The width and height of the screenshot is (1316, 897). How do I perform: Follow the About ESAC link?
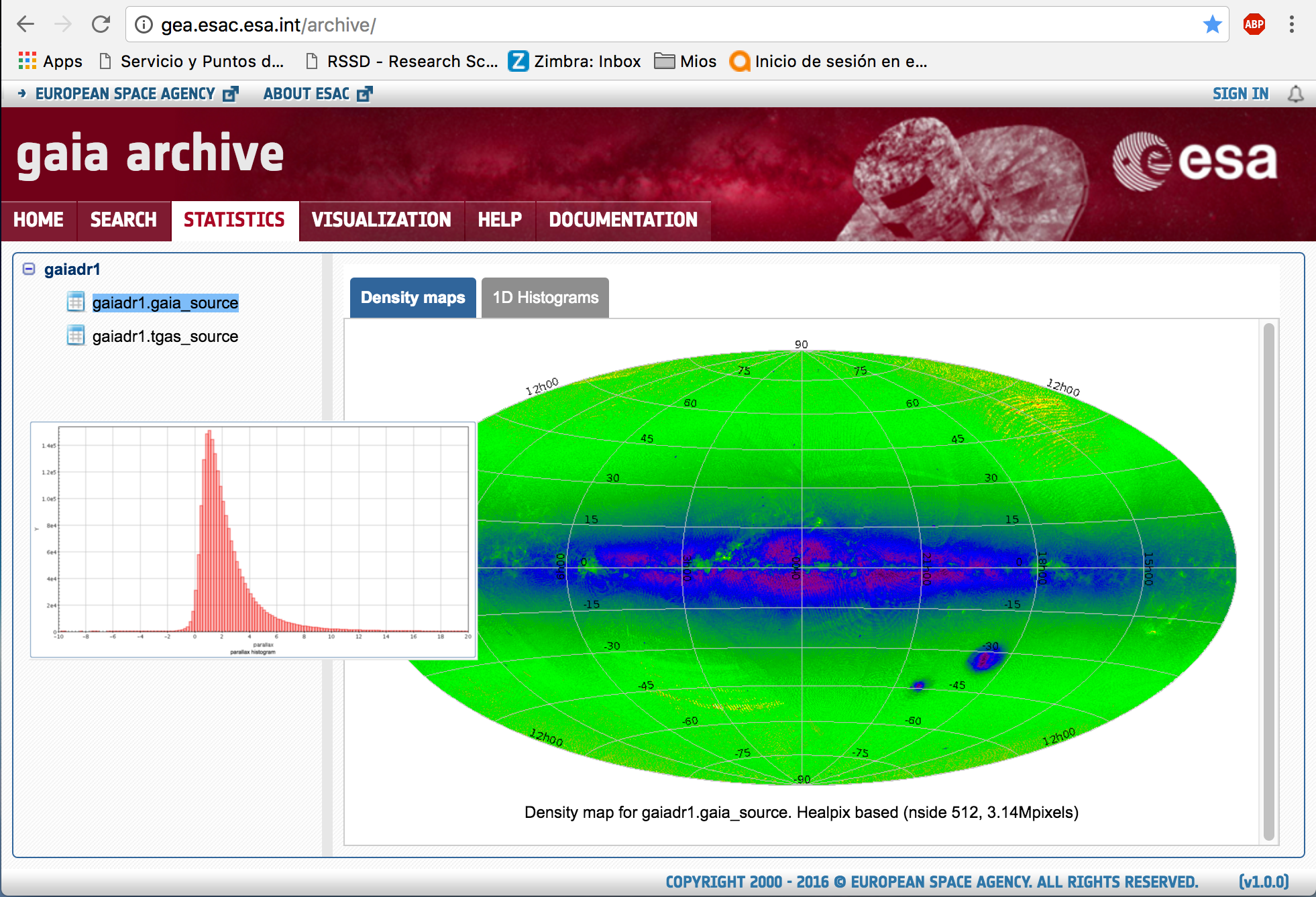(x=317, y=93)
